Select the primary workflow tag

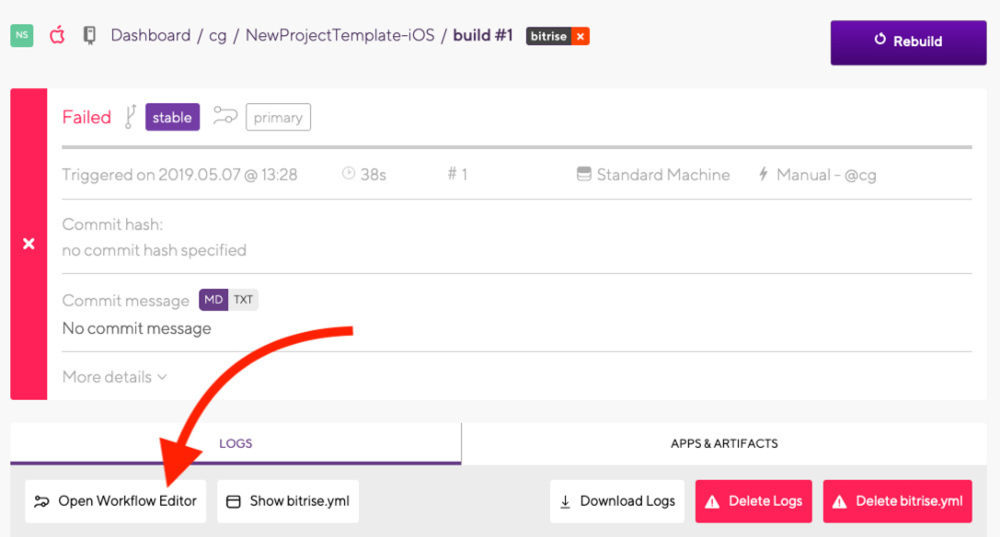278,117
